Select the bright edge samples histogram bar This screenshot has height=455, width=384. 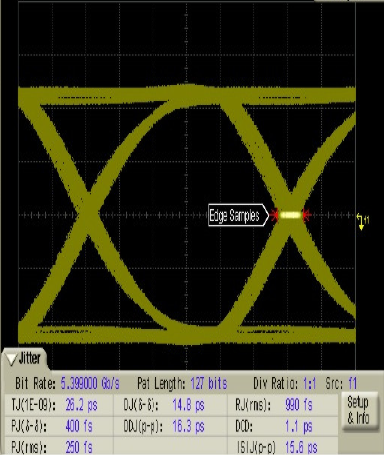pos(290,215)
